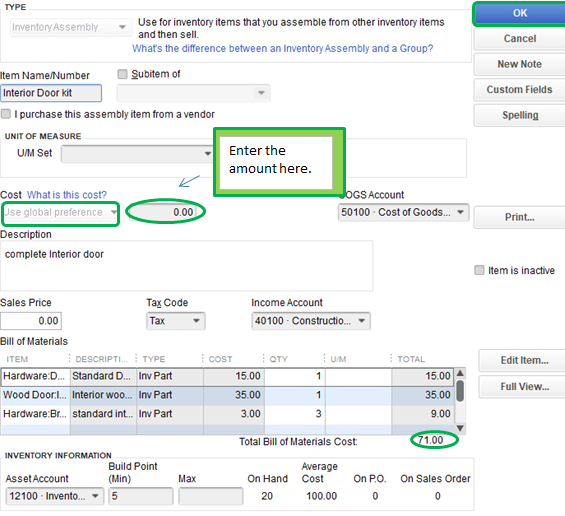Click the OK button

(520, 13)
